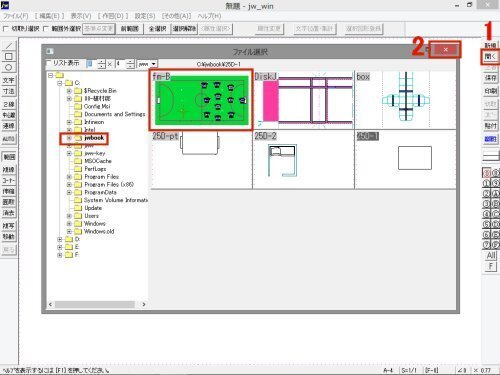The image size is (500, 375).
Task: Expand the Program Files folder node
Action: point(69,177)
